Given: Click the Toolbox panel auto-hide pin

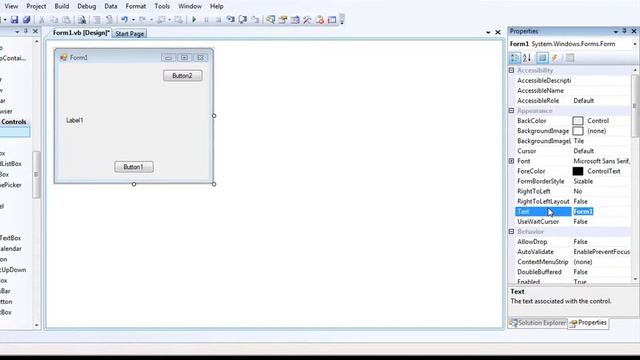Looking at the screenshot, I should coord(26,31).
